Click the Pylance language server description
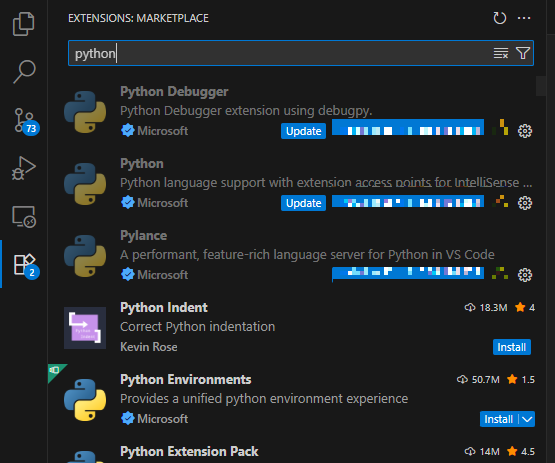Viewport: 555px width, 463px height. click(307, 255)
